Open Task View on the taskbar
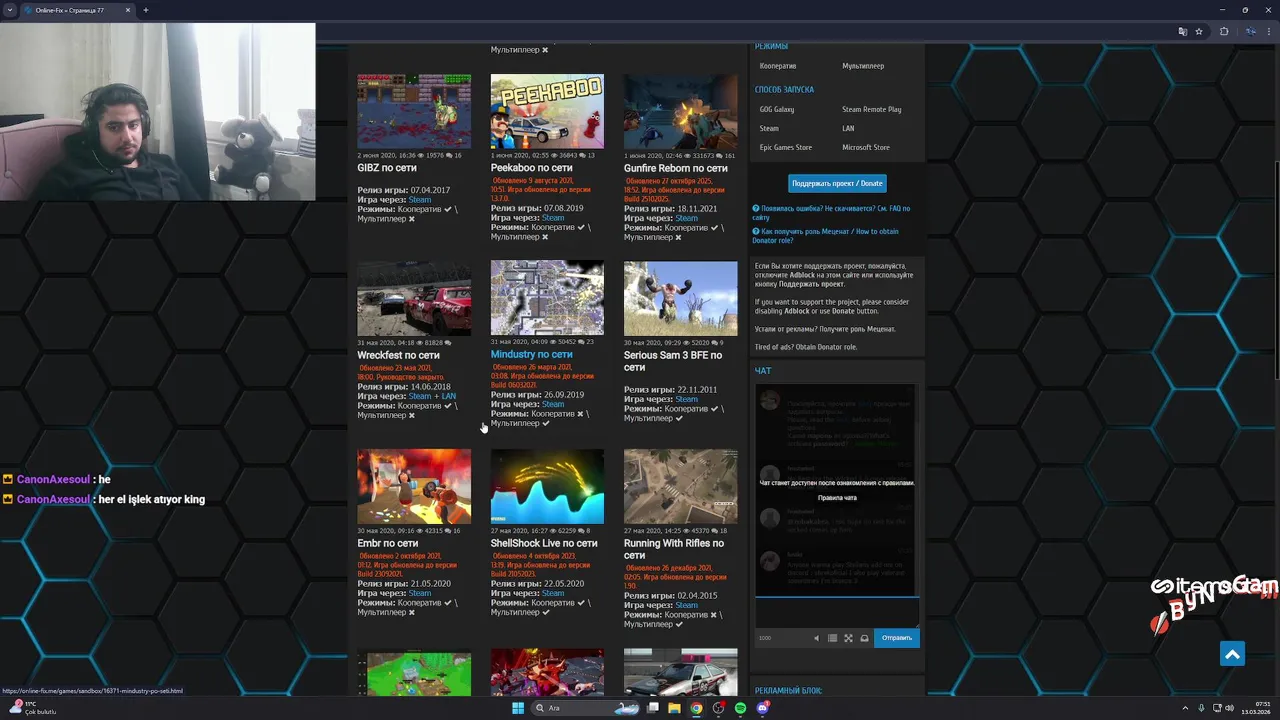This screenshot has height=720, width=1280. [652, 708]
